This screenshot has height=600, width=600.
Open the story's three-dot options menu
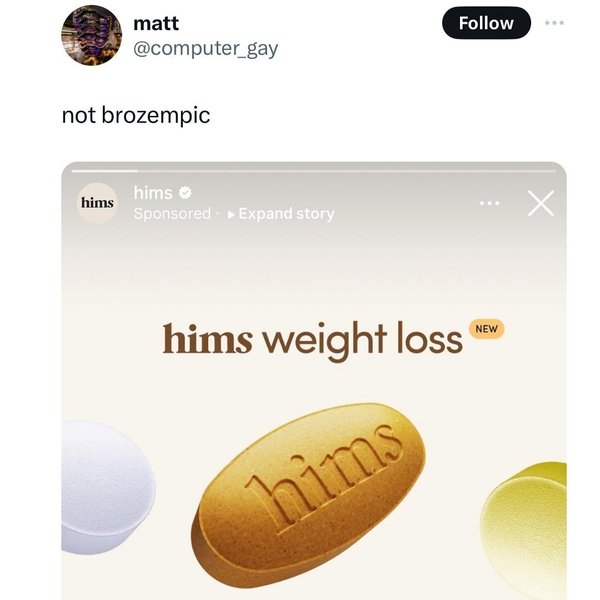pos(490,203)
